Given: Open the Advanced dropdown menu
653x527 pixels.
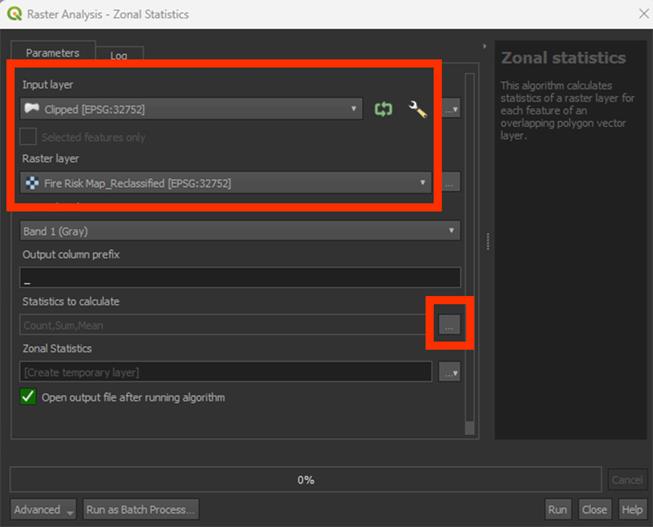Looking at the screenshot, I should coord(44,509).
